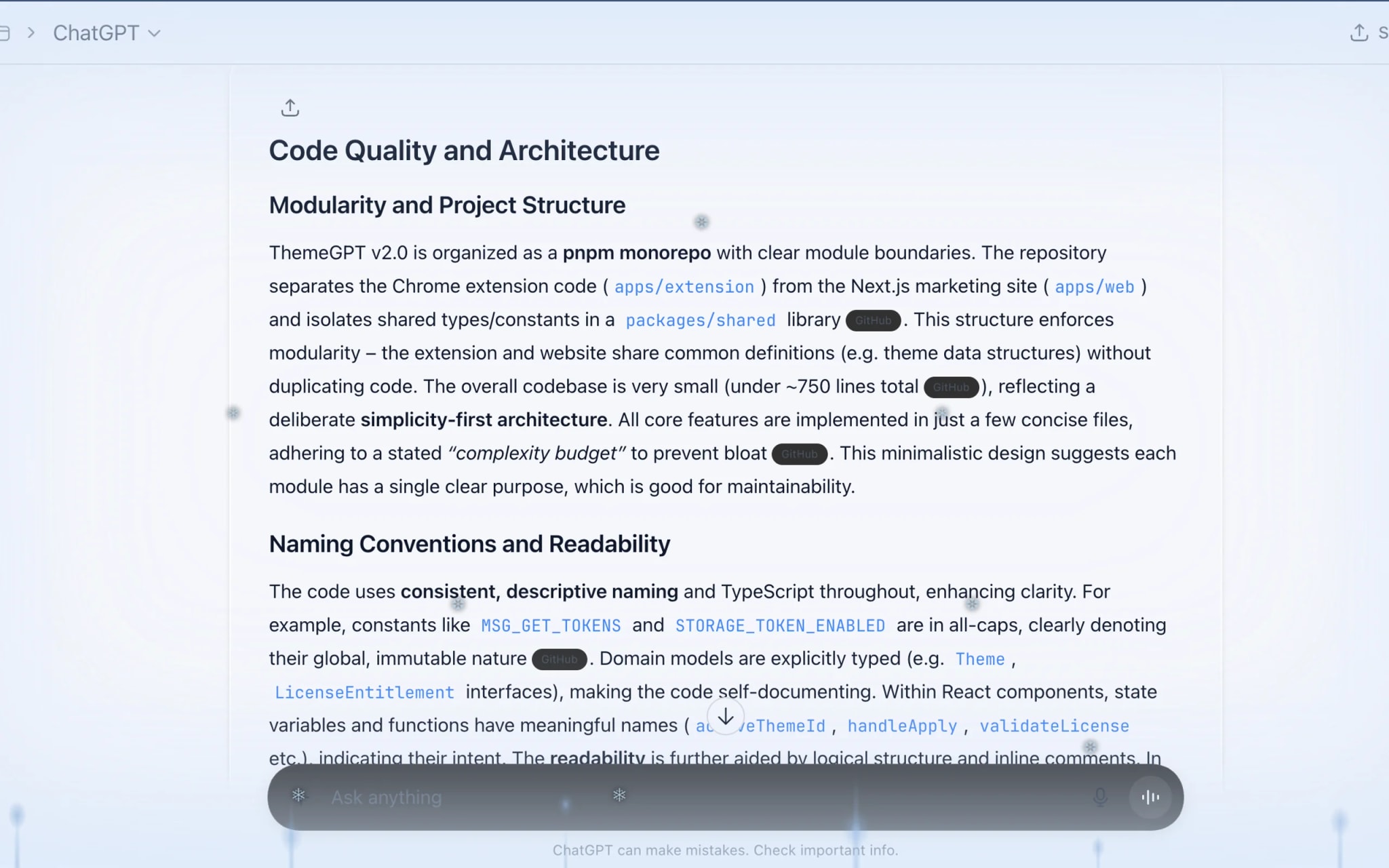
Task: Click the Theme type reference link
Action: 980,659
